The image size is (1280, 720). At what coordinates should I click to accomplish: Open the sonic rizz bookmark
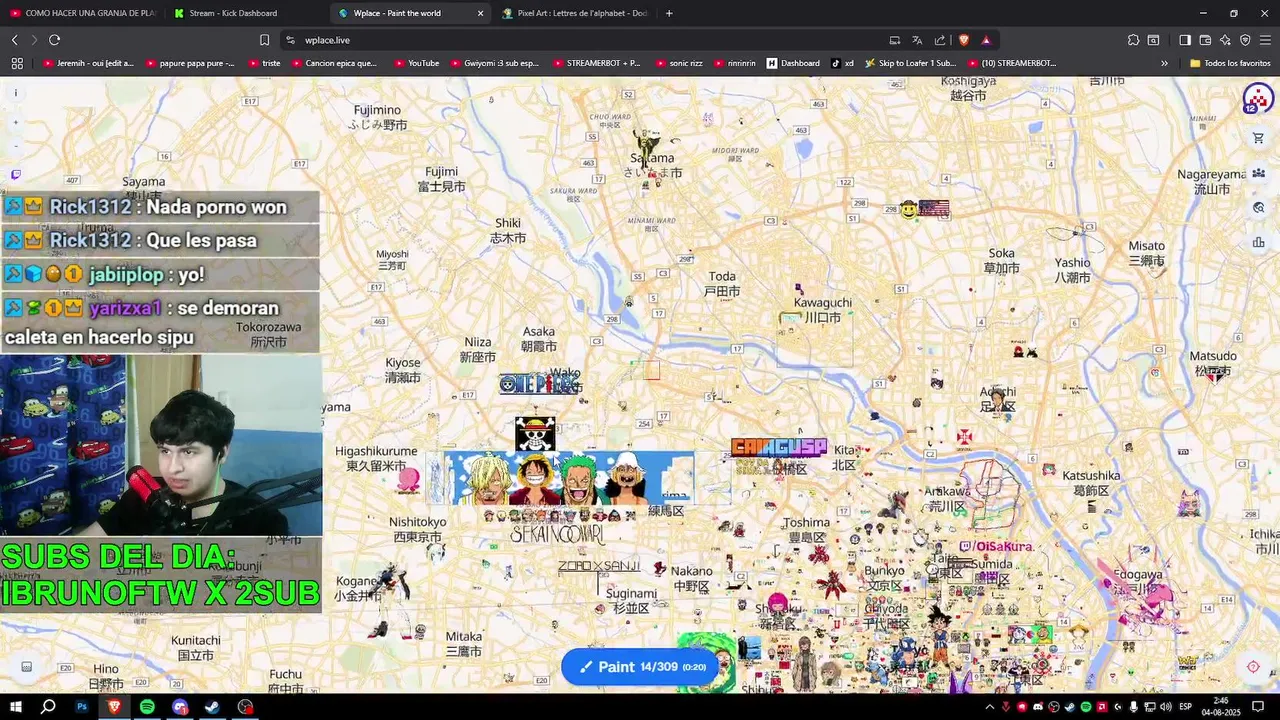[x=679, y=63]
